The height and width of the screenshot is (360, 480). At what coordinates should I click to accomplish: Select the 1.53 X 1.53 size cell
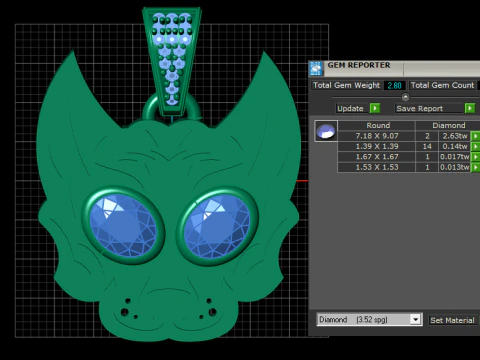377,167
